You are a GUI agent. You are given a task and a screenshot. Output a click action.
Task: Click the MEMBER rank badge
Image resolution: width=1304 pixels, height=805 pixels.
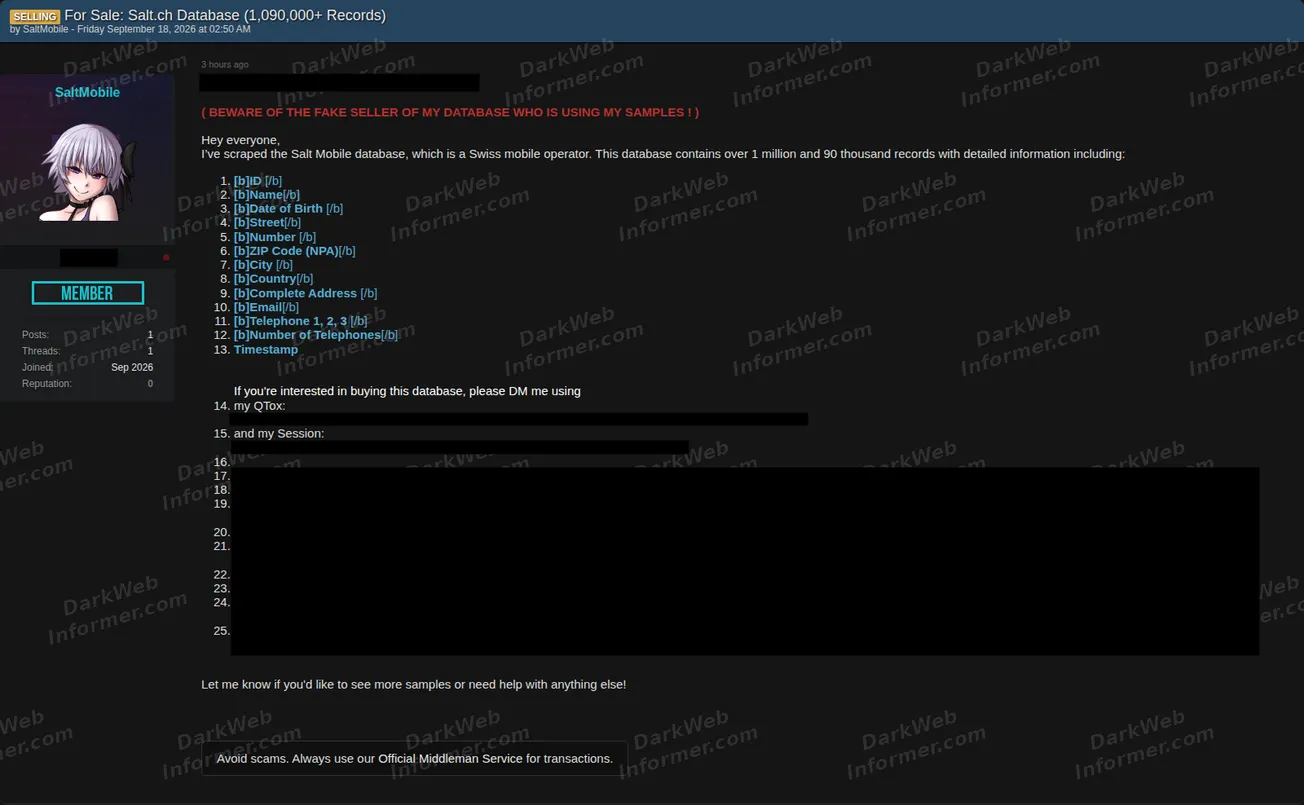(88, 293)
